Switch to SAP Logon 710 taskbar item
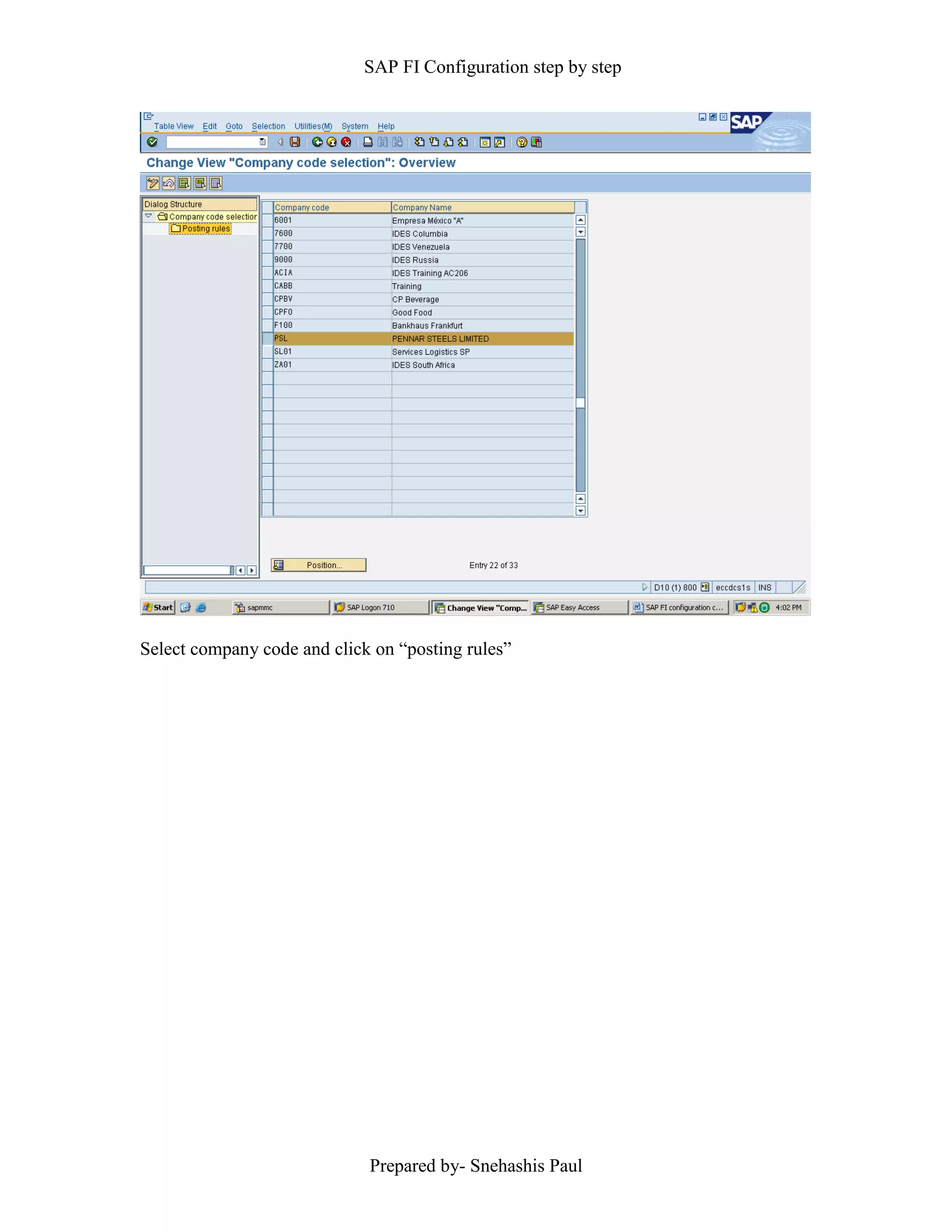The image size is (952, 1232). pos(381,608)
